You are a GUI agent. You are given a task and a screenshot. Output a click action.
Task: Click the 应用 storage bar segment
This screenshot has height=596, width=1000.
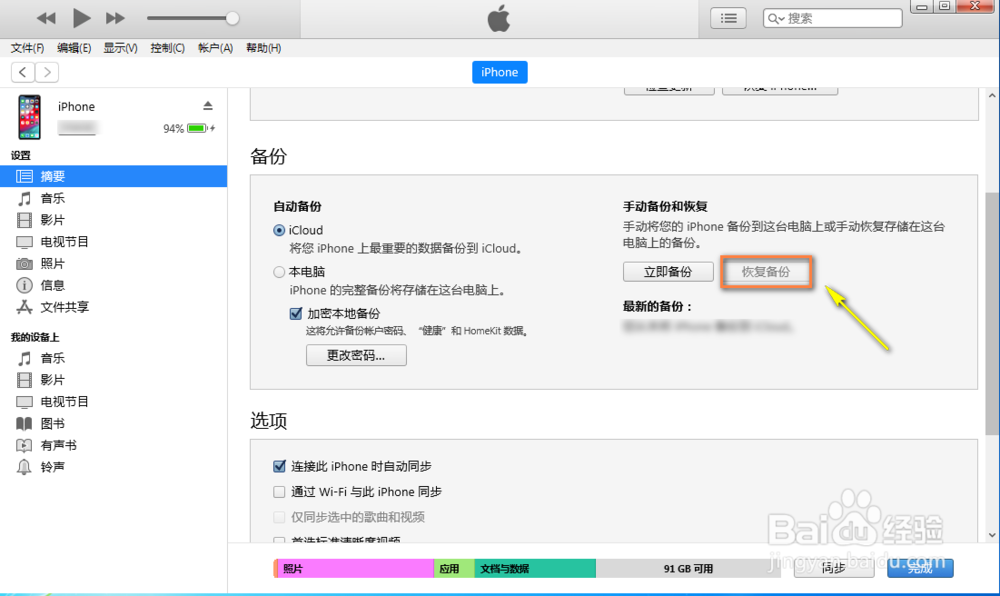454,569
